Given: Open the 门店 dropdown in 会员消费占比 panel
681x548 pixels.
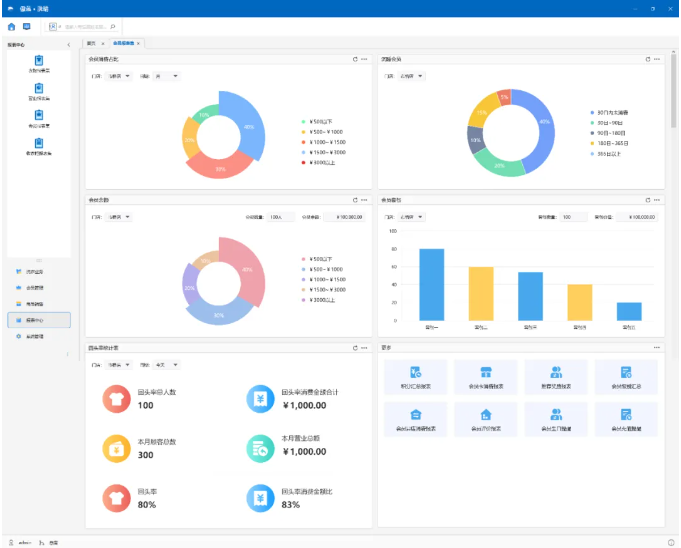Looking at the screenshot, I should point(119,75).
